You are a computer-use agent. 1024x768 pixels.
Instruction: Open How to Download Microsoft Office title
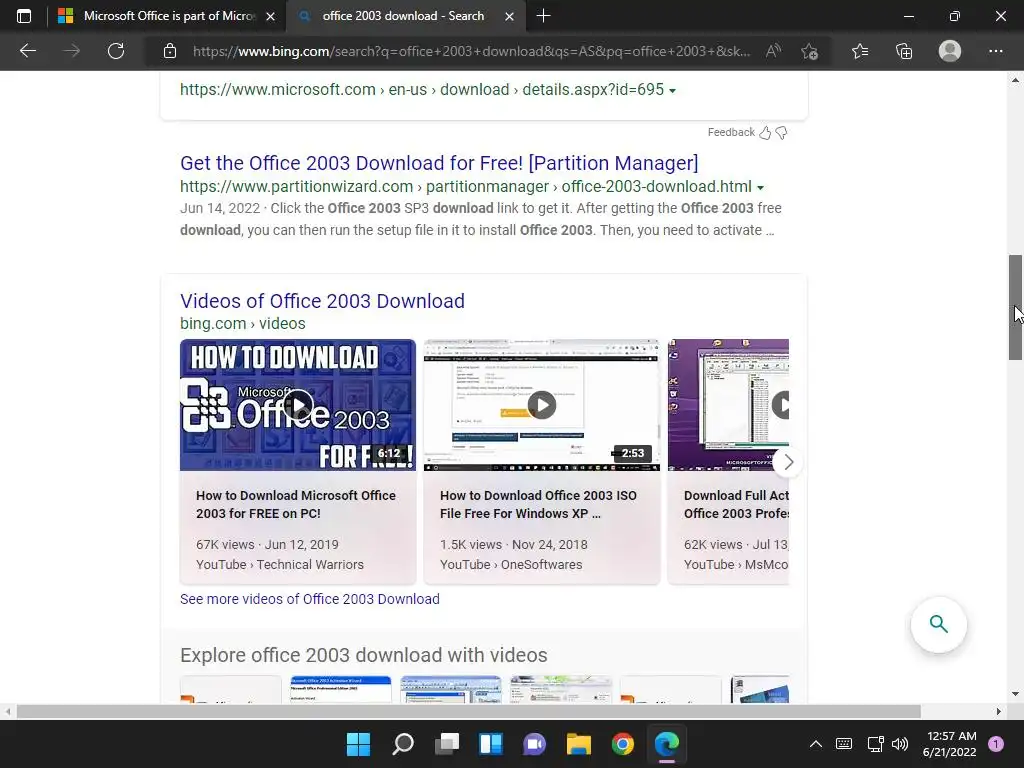(x=296, y=504)
